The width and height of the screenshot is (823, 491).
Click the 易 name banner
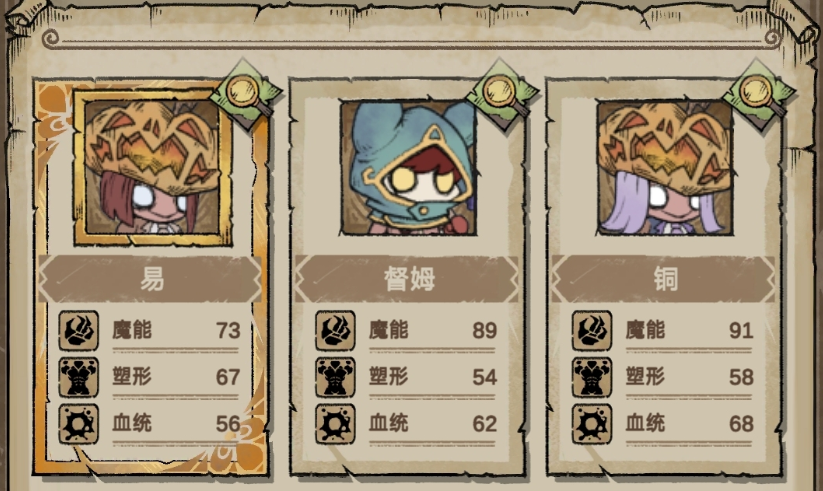point(151,279)
